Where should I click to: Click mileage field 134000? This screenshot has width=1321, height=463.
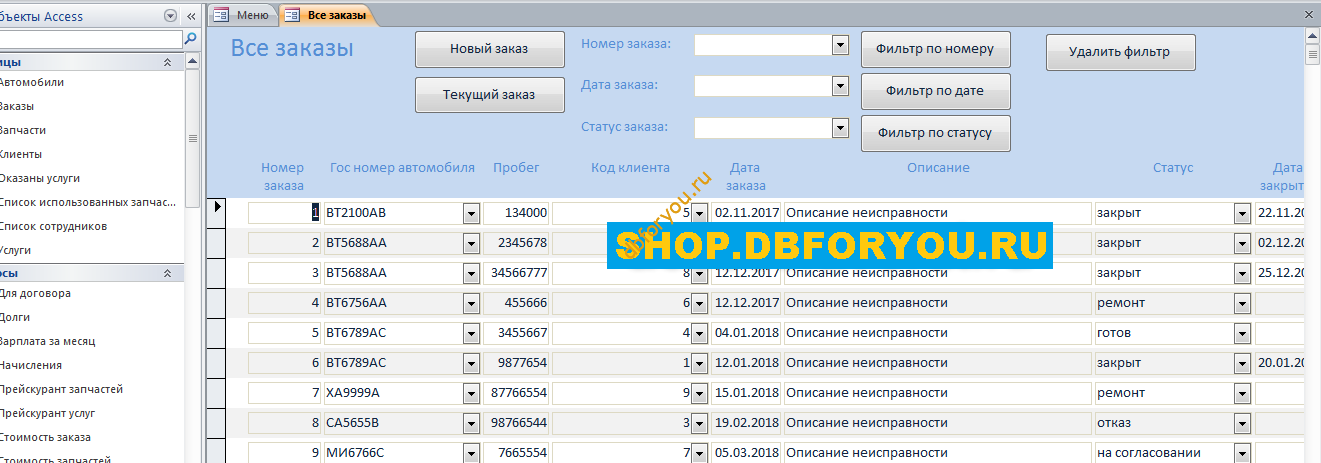516,213
